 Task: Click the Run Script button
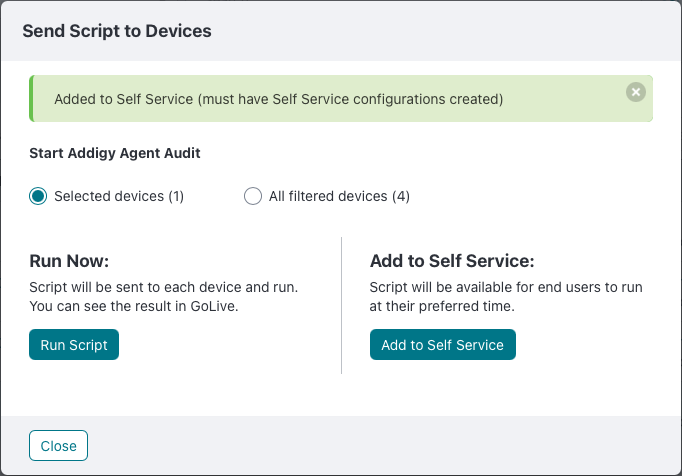(74, 345)
